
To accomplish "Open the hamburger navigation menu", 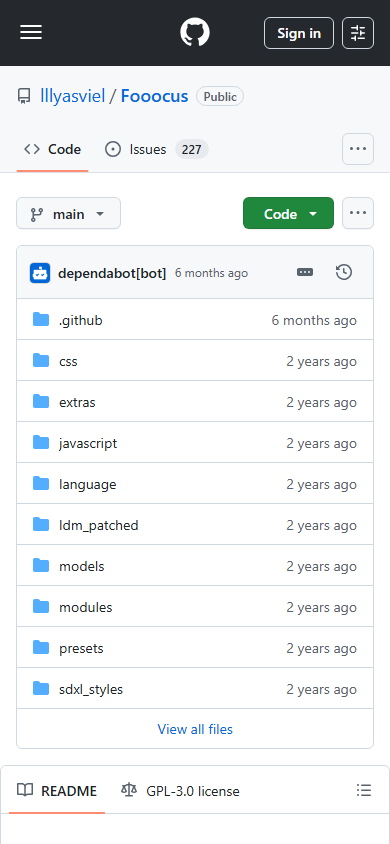I will click(x=31, y=33).
